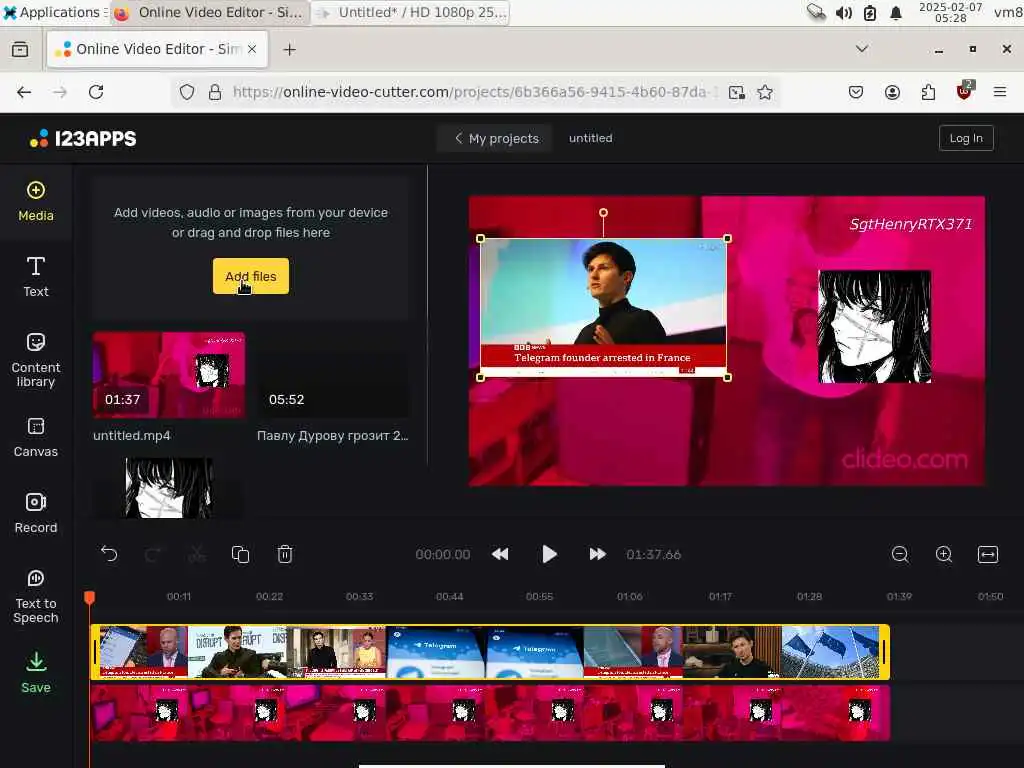Select the top news video timeline track
The width and height of the screenshot is (1024, 768).
pos(490,652)
